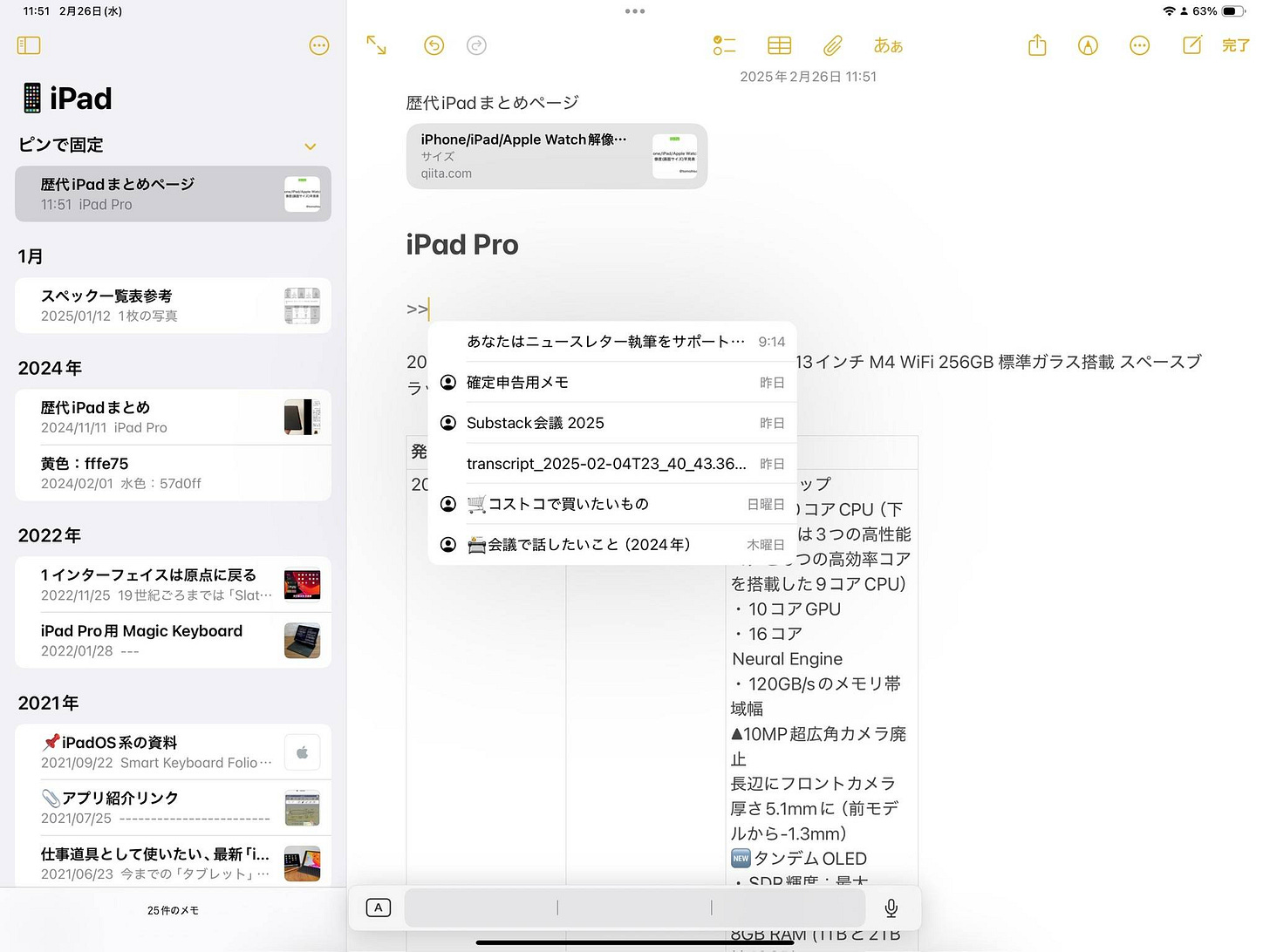Screen dimensions: 1270x952
Task: Tap the 25件のメモ count label
Action: pos(173,910)
